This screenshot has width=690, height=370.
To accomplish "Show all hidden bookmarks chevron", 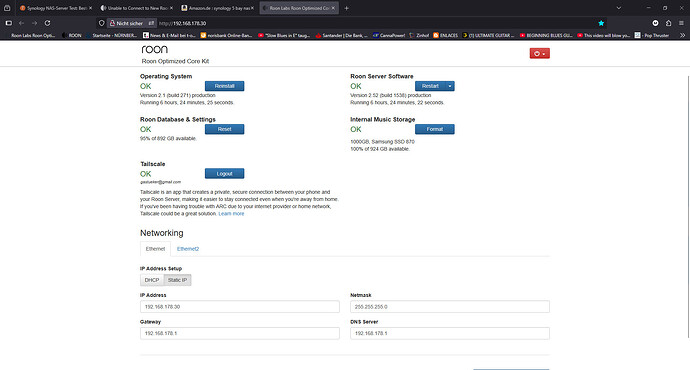I will 682,35.
